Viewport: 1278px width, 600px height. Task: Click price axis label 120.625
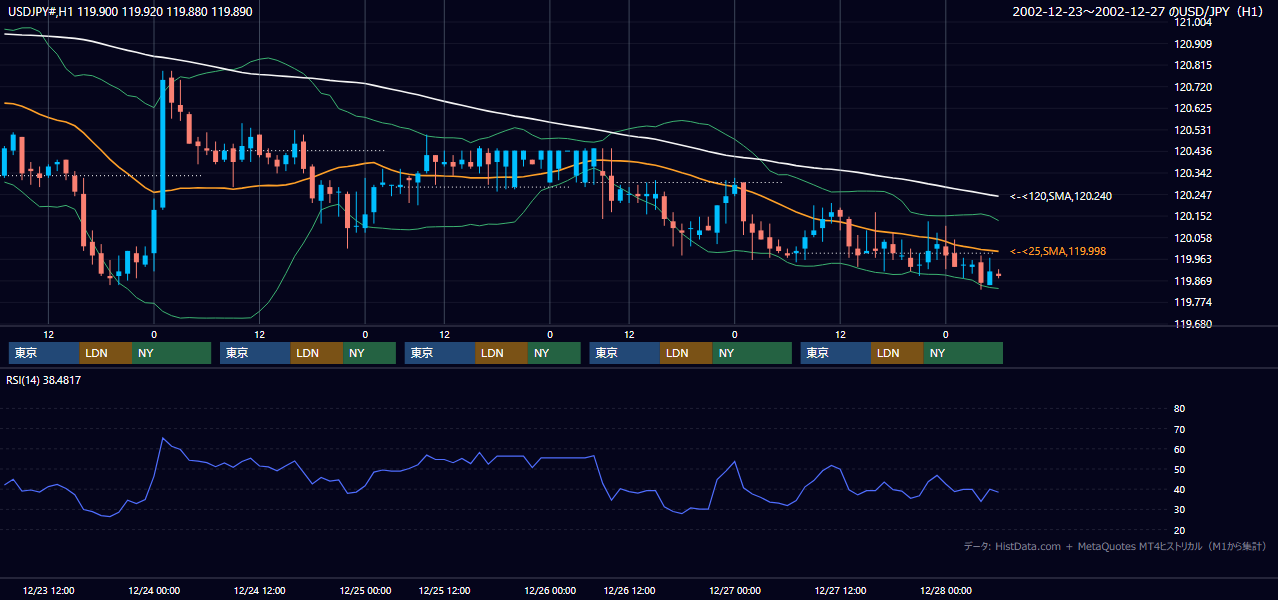1192,108
